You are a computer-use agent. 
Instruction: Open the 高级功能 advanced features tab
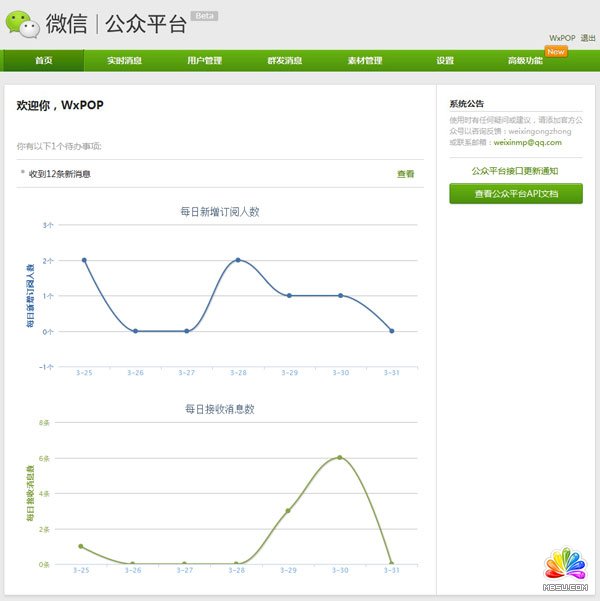[525, 61]
